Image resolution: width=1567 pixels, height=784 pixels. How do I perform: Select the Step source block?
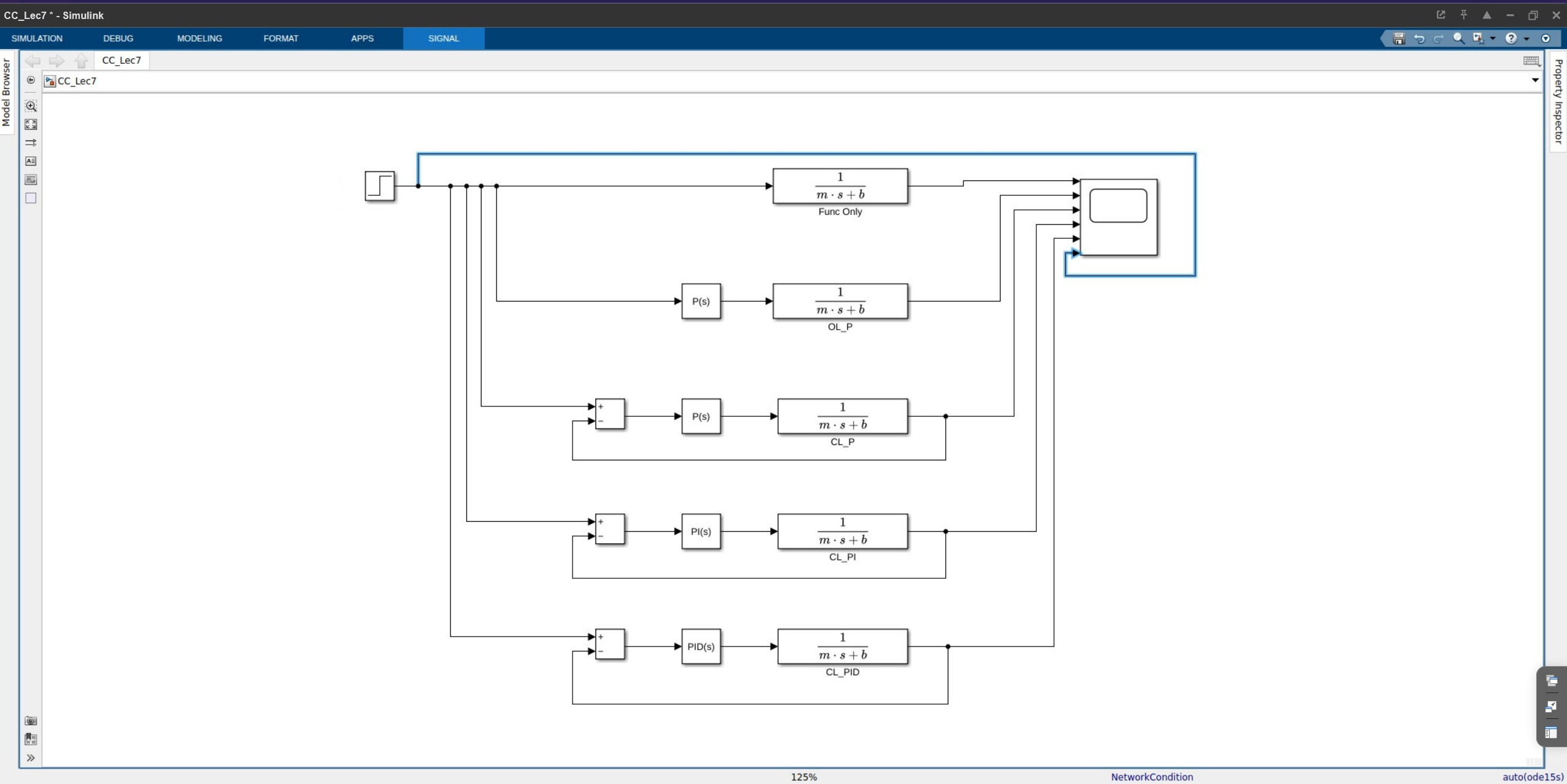380,186
